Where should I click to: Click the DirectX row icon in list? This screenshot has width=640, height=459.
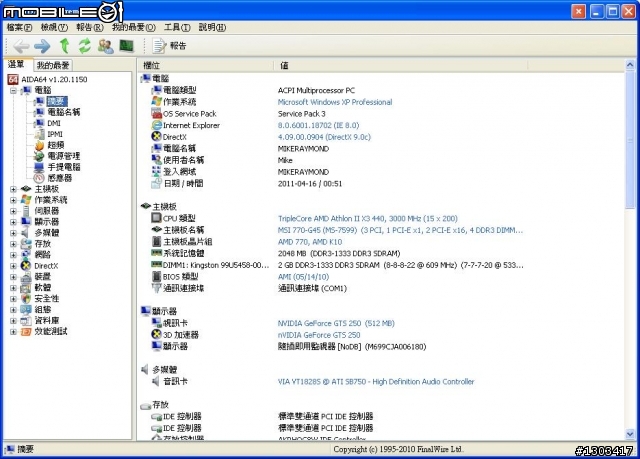coord(156,136)
